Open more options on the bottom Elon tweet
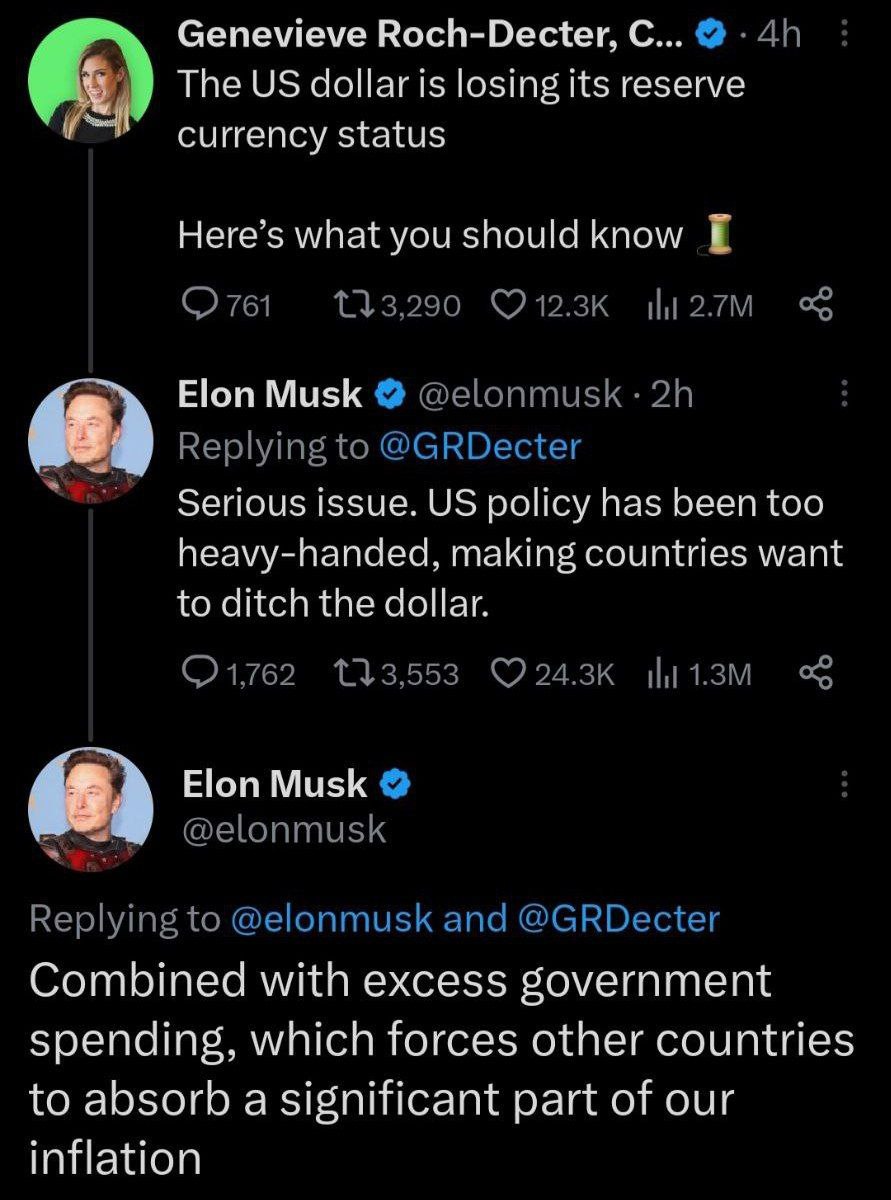Viewport: 891px width, 1200px height. [x=842, y=784]
